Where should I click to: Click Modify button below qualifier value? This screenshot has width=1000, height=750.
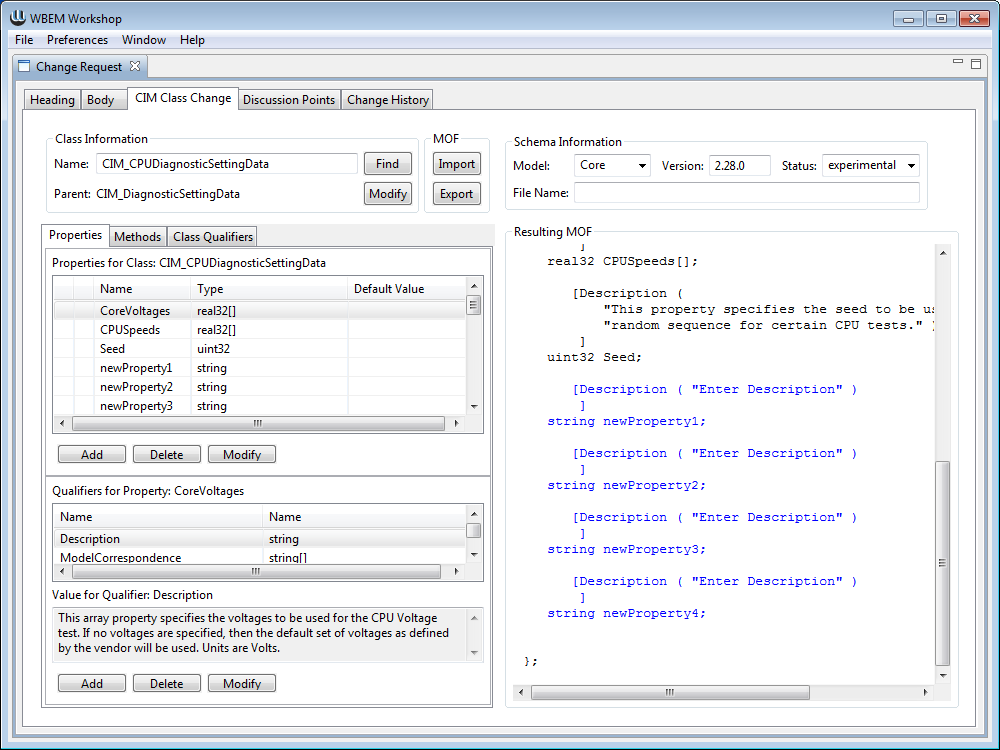point(242,683)
